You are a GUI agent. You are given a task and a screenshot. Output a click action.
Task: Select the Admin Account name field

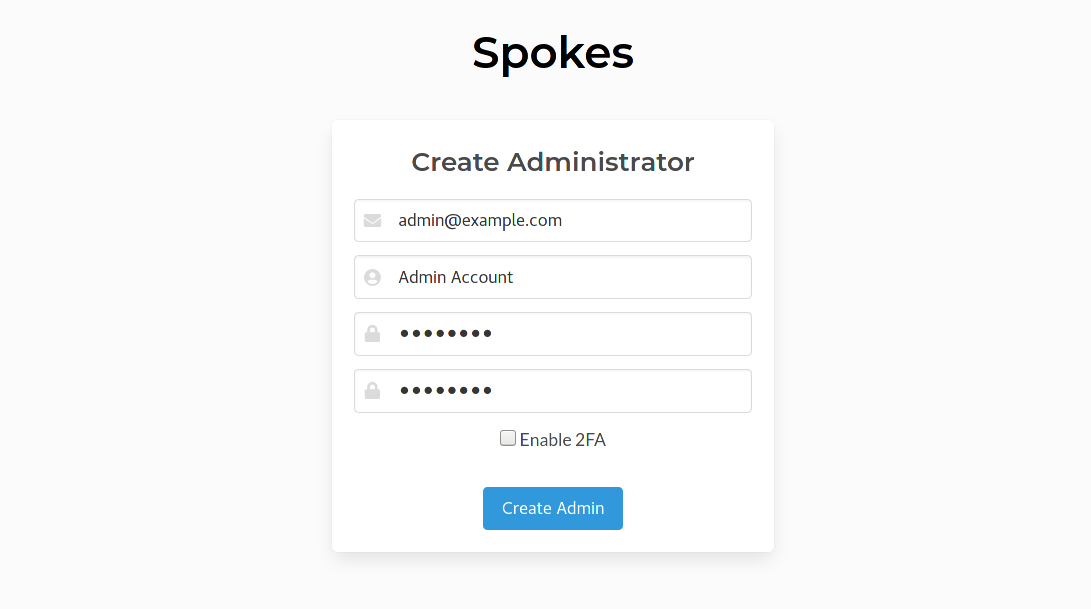552,277
